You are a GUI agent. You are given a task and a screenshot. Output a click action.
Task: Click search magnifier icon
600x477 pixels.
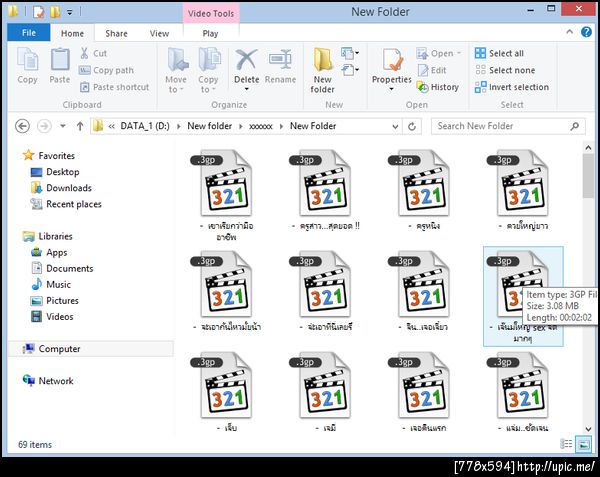pyautogui.click(x=574, y=126)
